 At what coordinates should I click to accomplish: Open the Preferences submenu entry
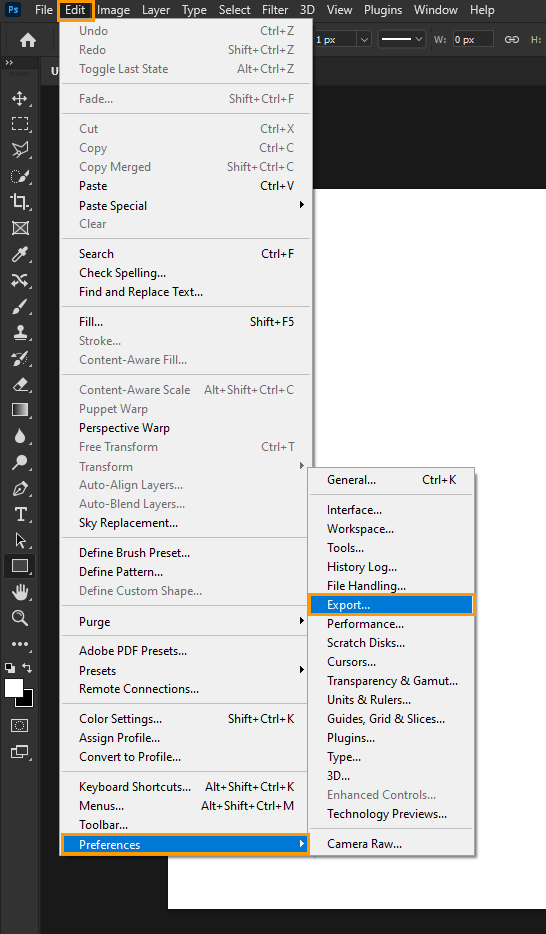[186, 845]
